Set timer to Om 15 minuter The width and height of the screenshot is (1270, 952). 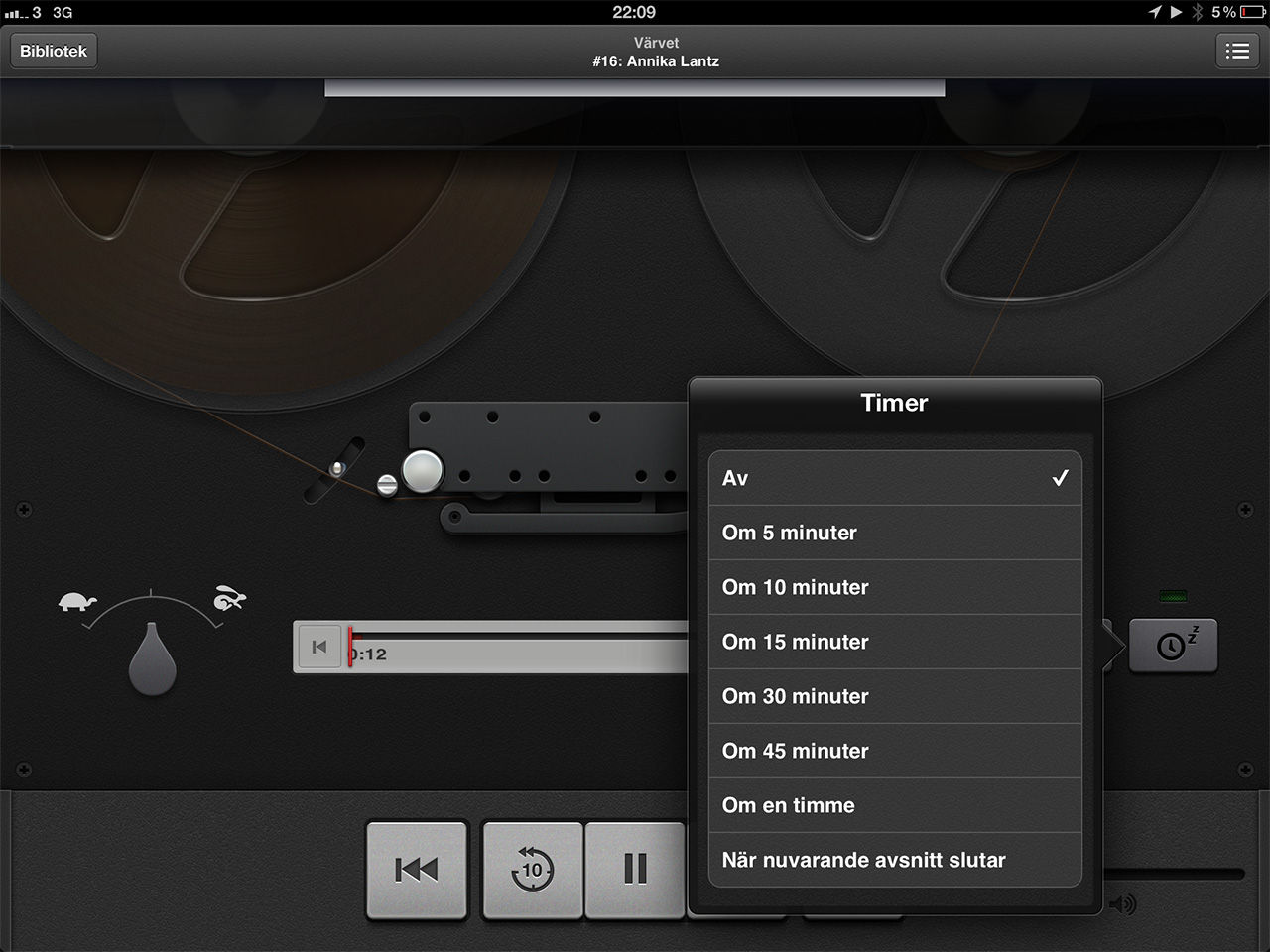(x=895, y=642)
